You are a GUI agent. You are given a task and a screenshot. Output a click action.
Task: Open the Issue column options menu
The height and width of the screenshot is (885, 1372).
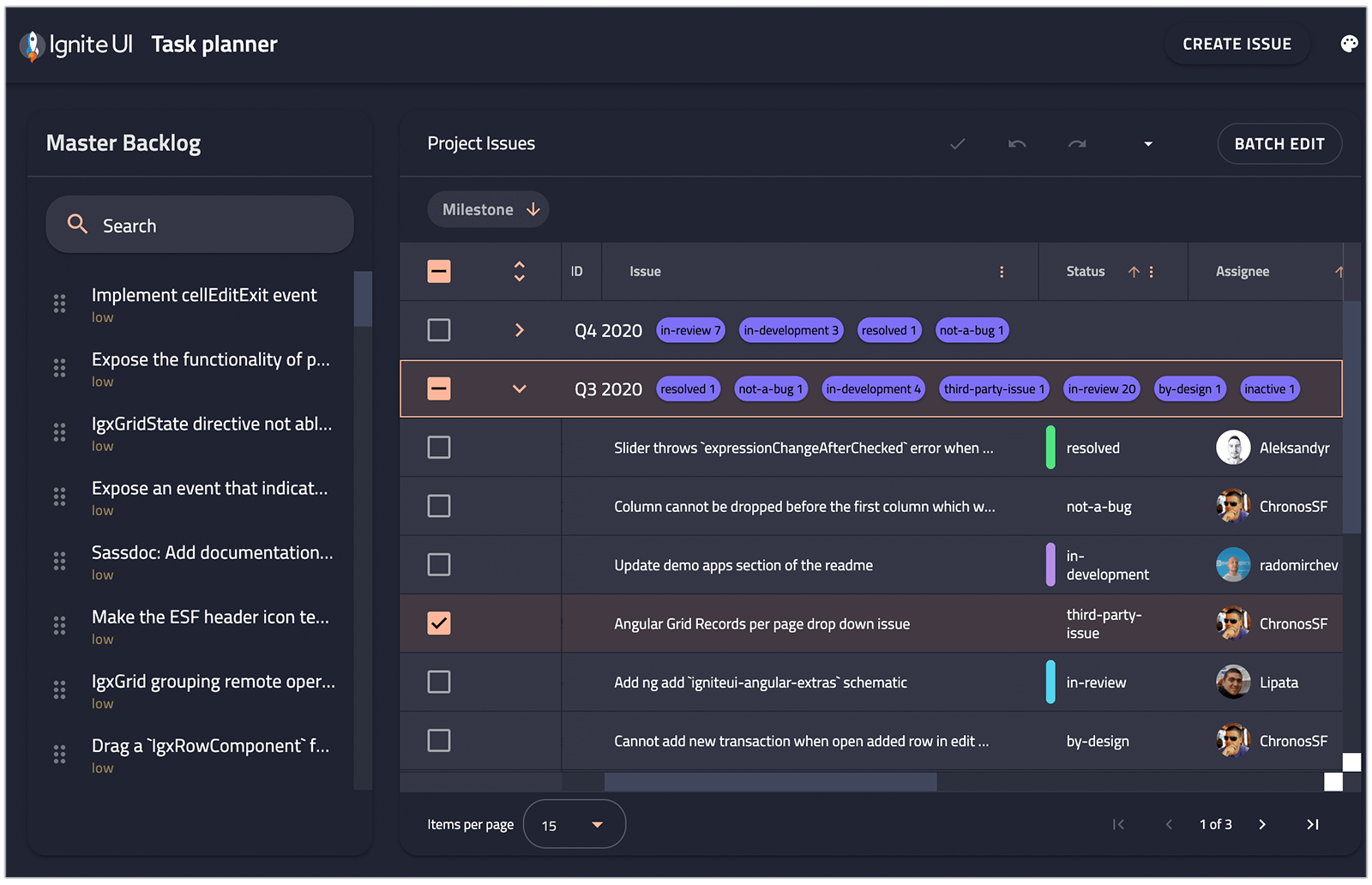tap(1001, 272)
